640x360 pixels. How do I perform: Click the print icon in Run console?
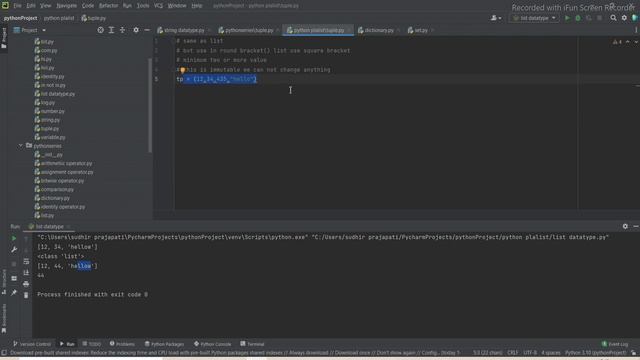[x=26, y=284]
